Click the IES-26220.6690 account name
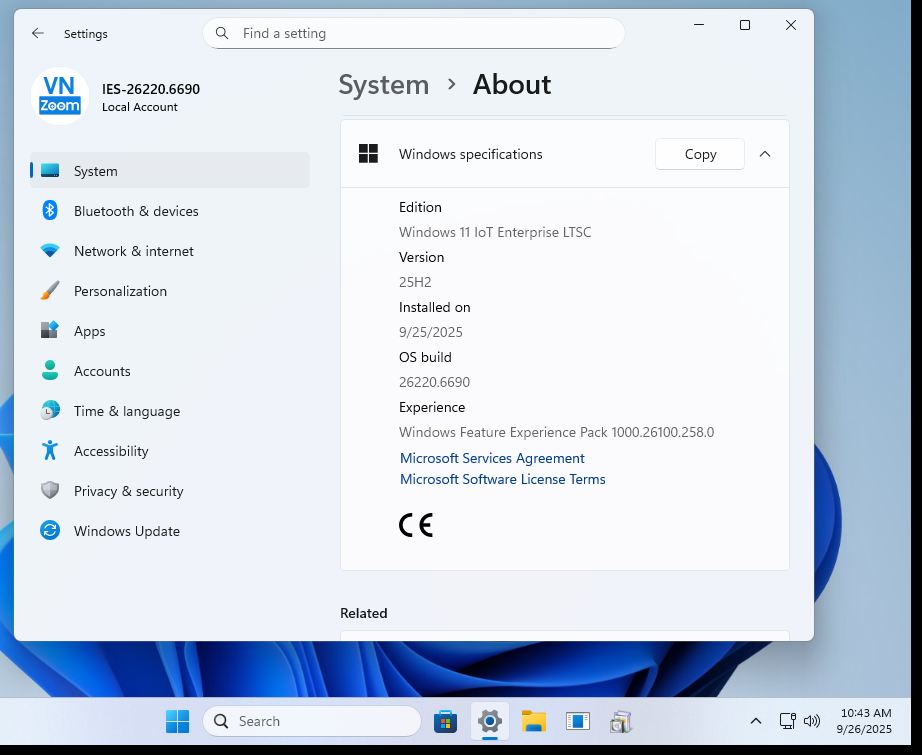Screen dimensions: 922x755 click(151, 89)
